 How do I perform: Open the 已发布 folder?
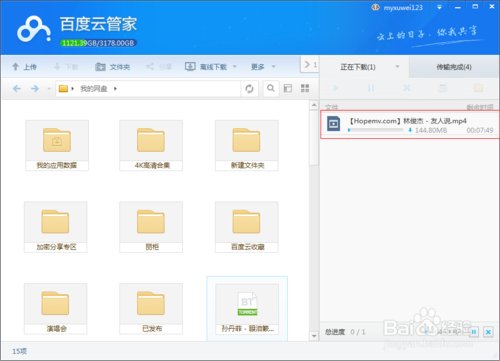click(151, 308)
